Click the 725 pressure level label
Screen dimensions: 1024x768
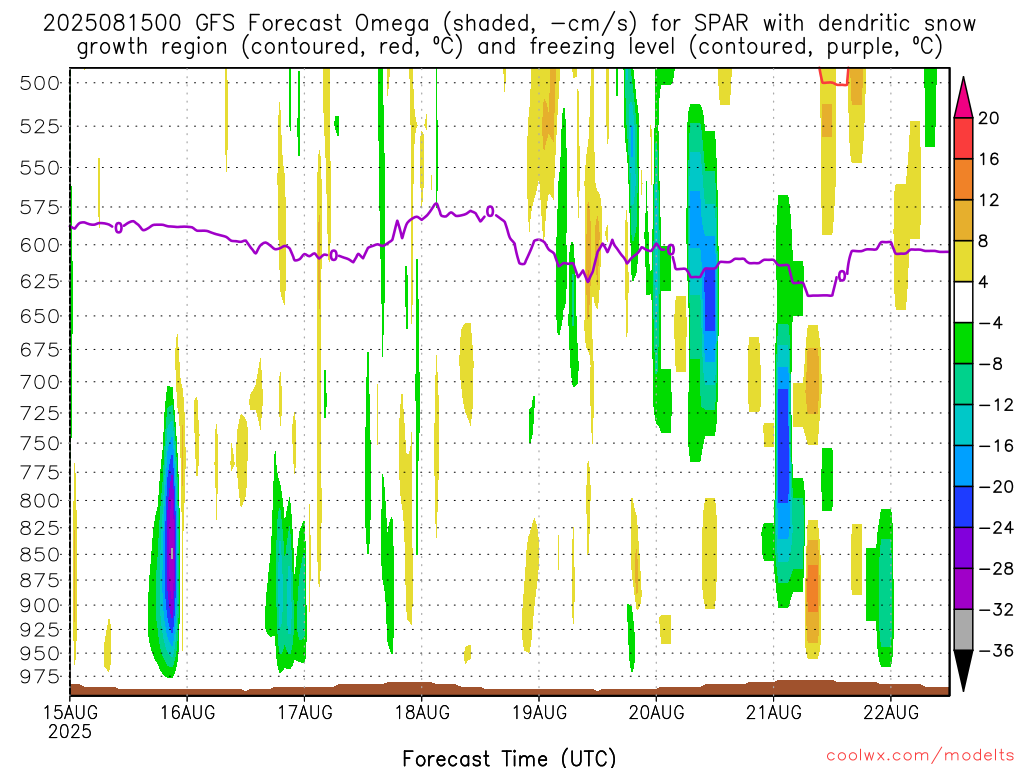click(x=39, y=413)
